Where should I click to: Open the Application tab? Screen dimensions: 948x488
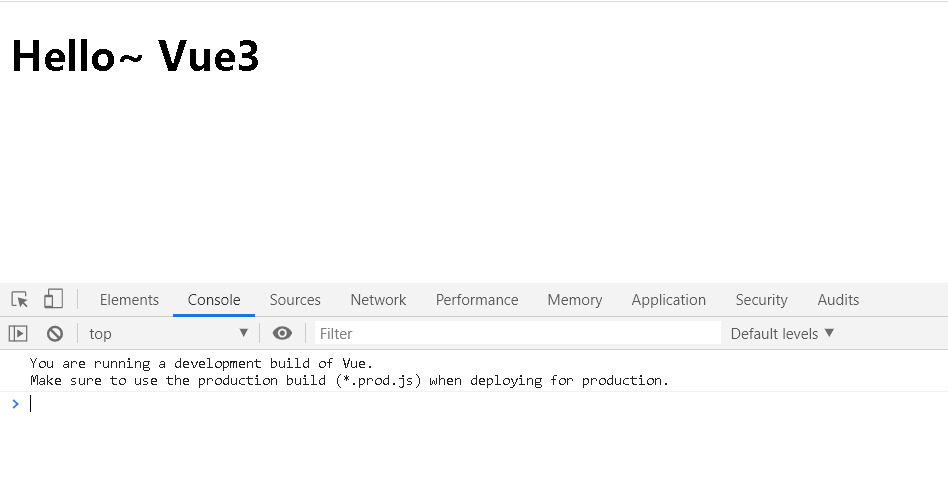669,300
